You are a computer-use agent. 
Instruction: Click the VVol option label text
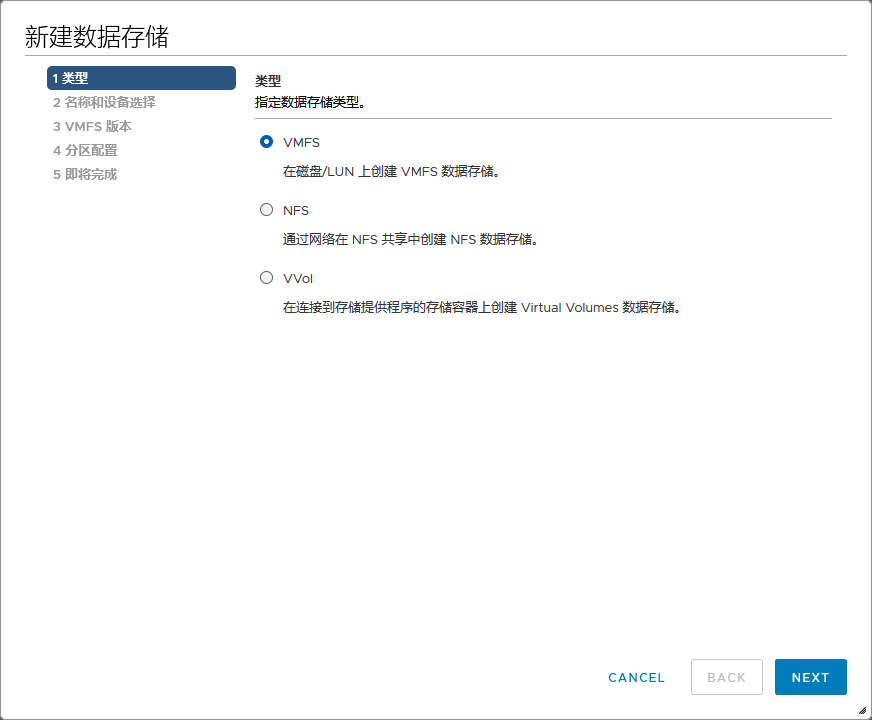pos(299,277)
